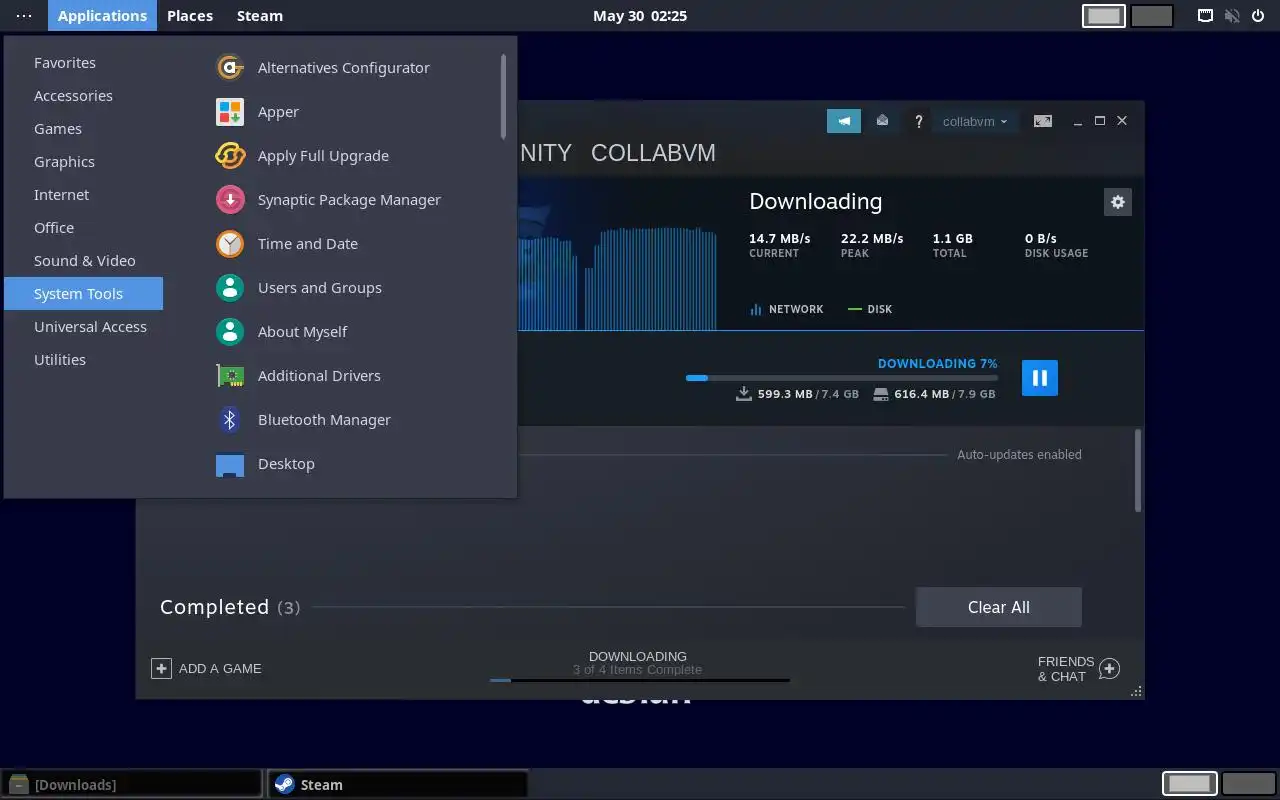Image resolution: width=1280 pixels, height=800 pixels.
Task: Open Additional Drivers card icon
Action: tap(230, 376)
